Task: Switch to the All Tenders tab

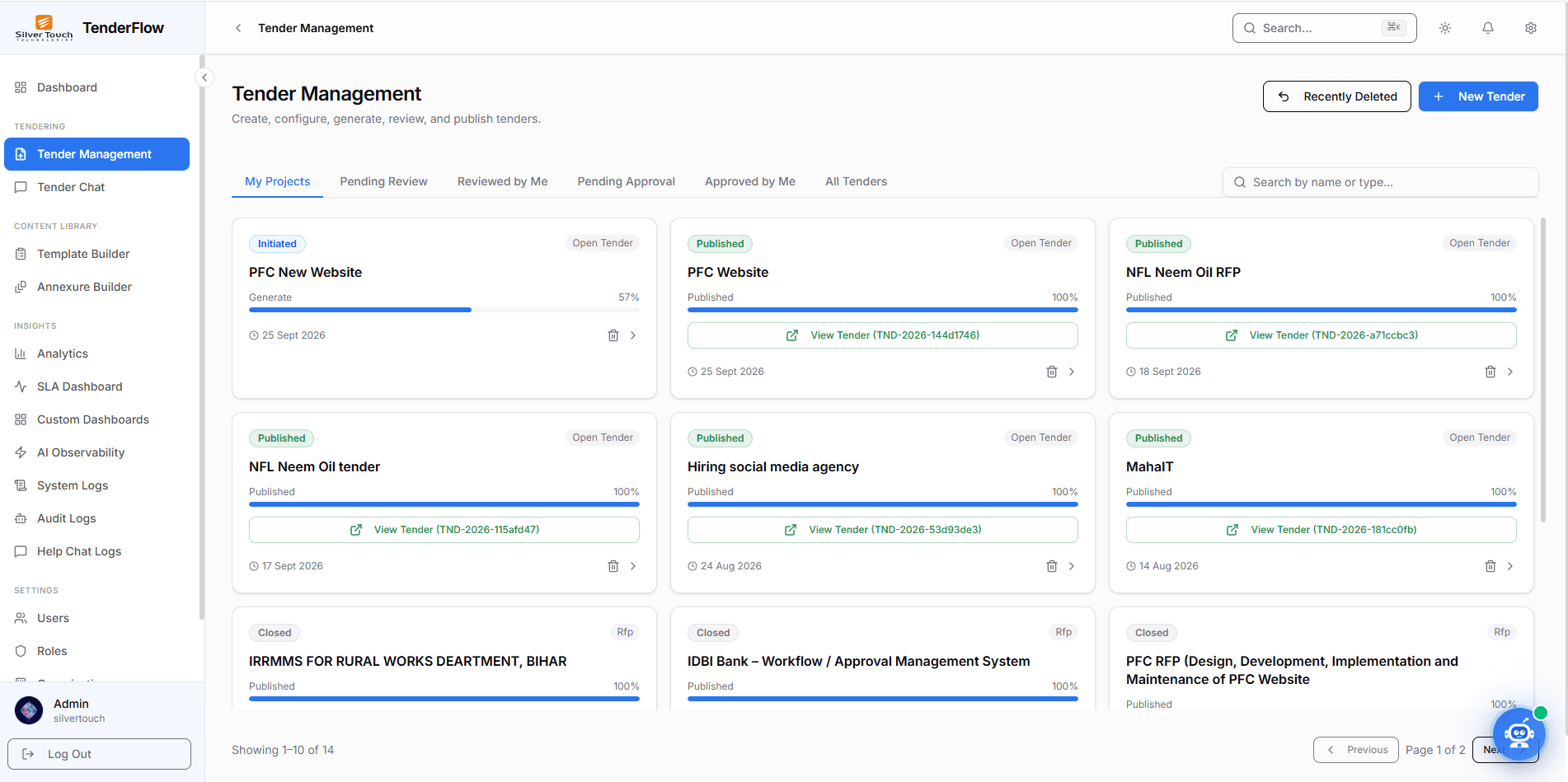Action: tap(857, 181)
